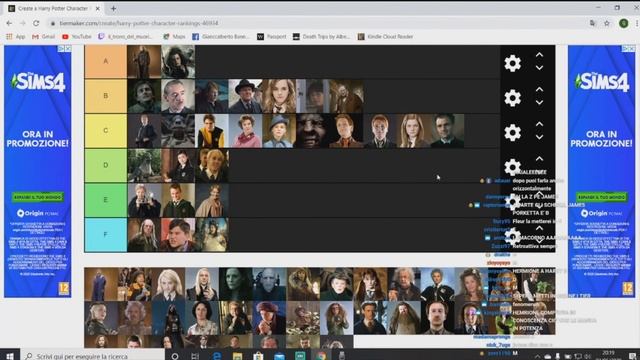
Task: Open the App bookmarks shortcut
Action: click(16, 37)
